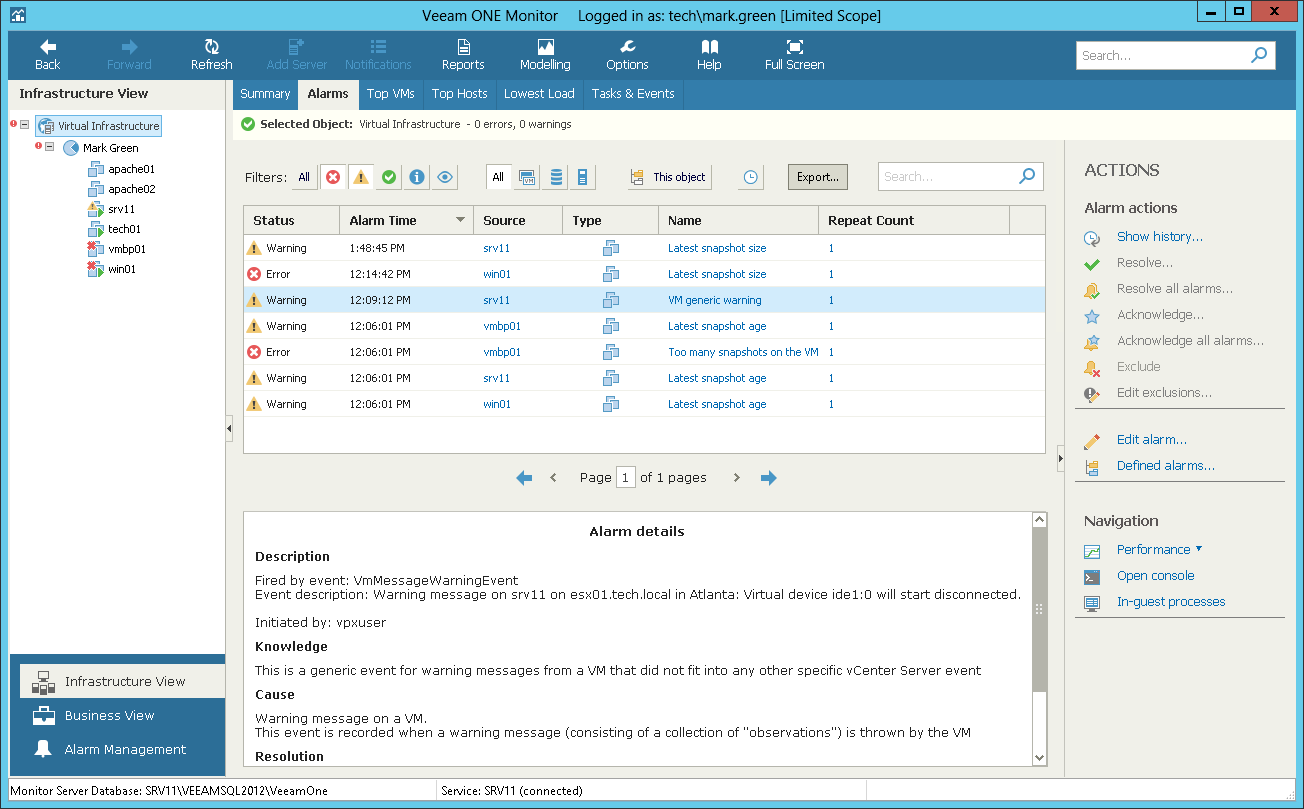Select tech01 in the tree
The height and width of the screenshot is (809, 1304).
click(x=124, y=229)
